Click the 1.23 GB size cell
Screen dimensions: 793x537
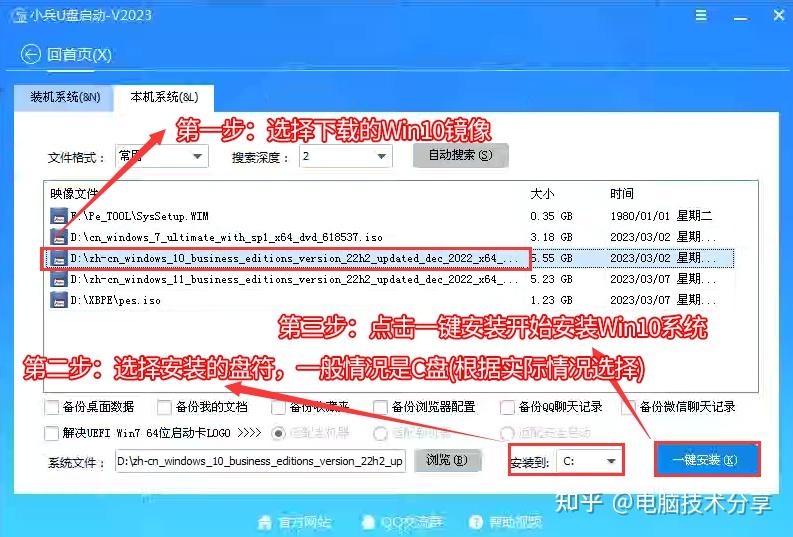tap(551, 300)
